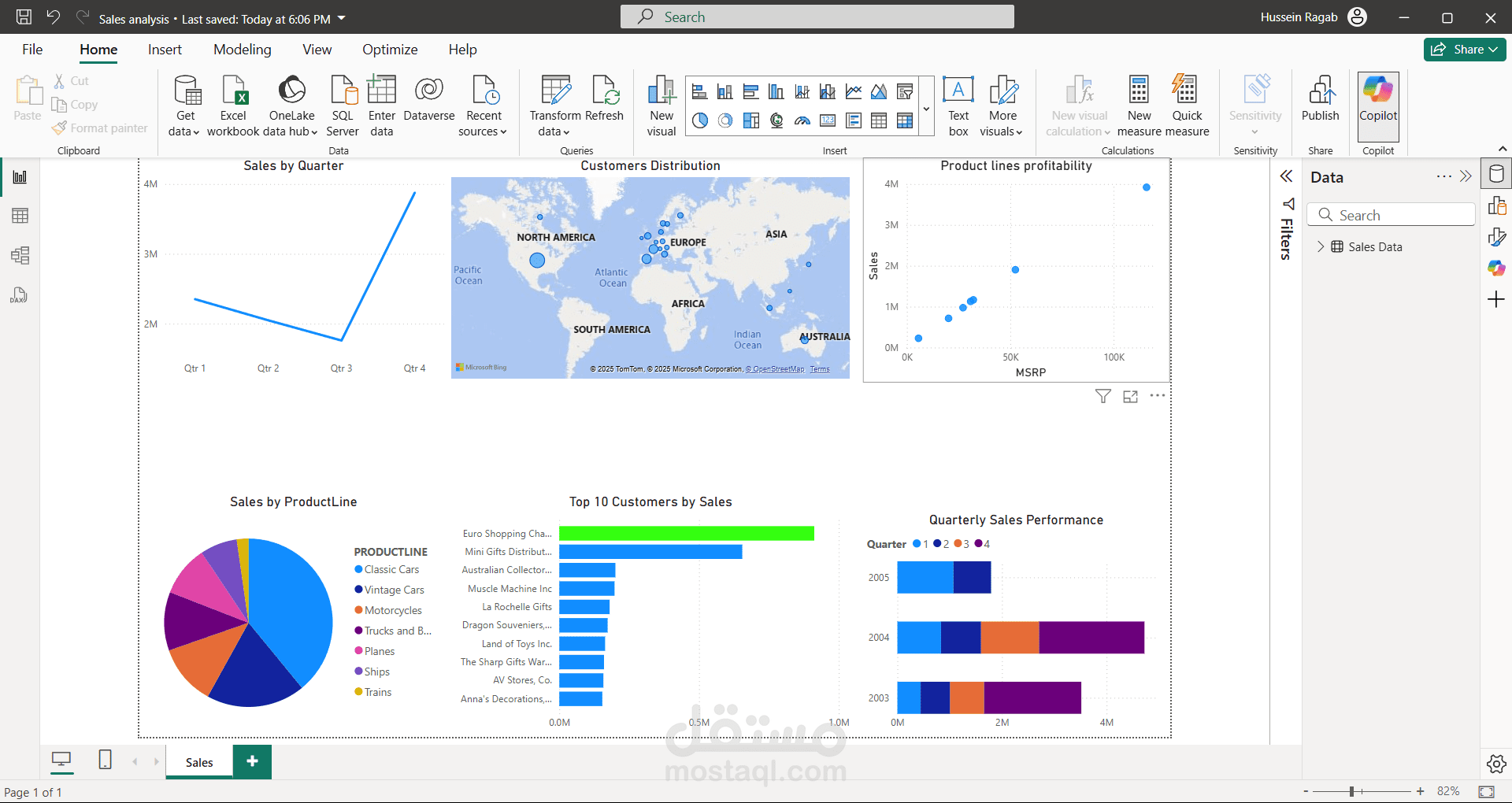Expand the visuals gallery dropdown arrow
Screen dimensions: 1512x803
click(x=927, y=109)
